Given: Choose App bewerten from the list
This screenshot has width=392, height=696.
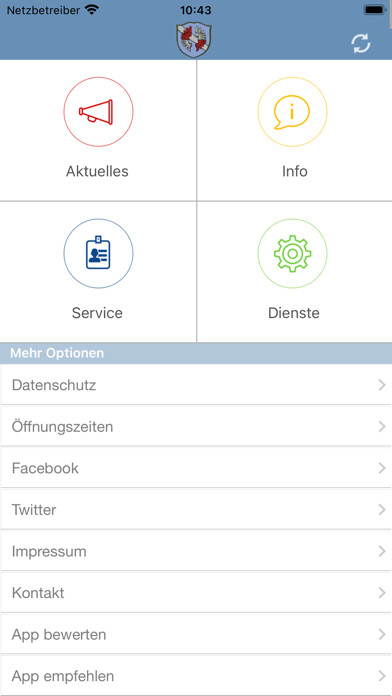Looking at the screenshot, I should (x=196, y=634).
